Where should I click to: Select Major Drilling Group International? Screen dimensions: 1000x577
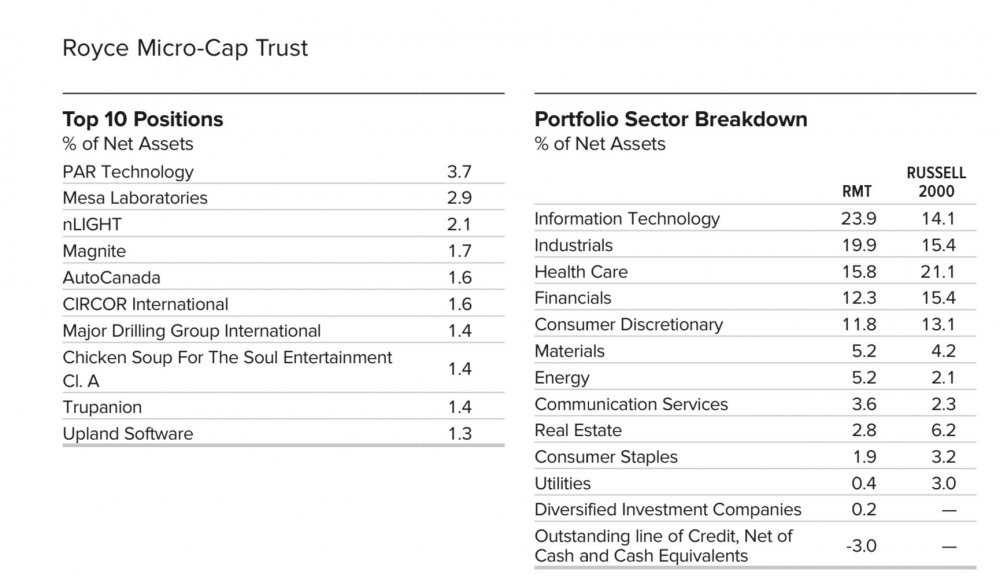point(192,330)
